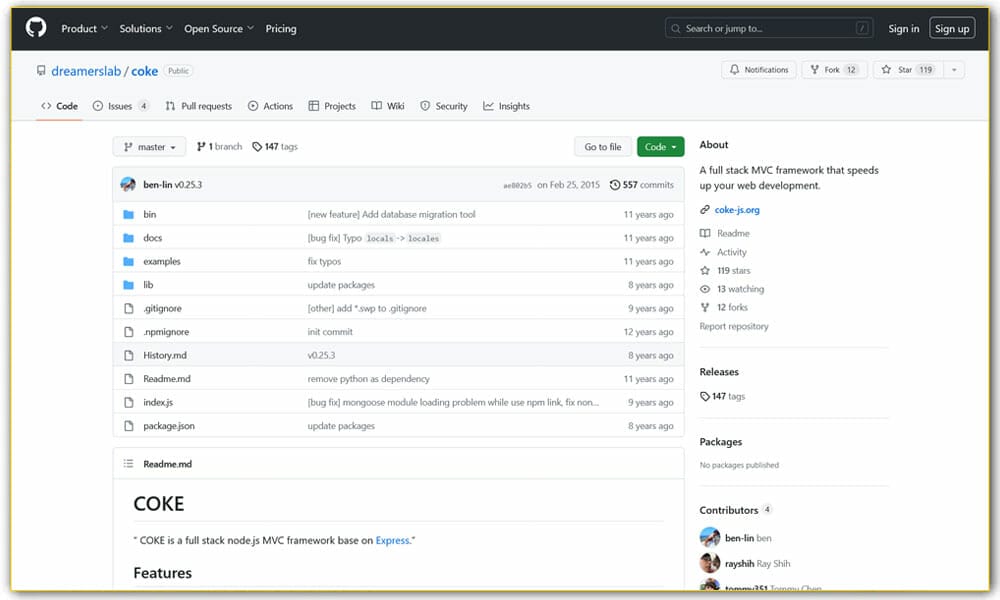This screenshot has height=600, width=1000.
Task: Click ben-lin's avatar in the commit header
Action: [128, 185]
